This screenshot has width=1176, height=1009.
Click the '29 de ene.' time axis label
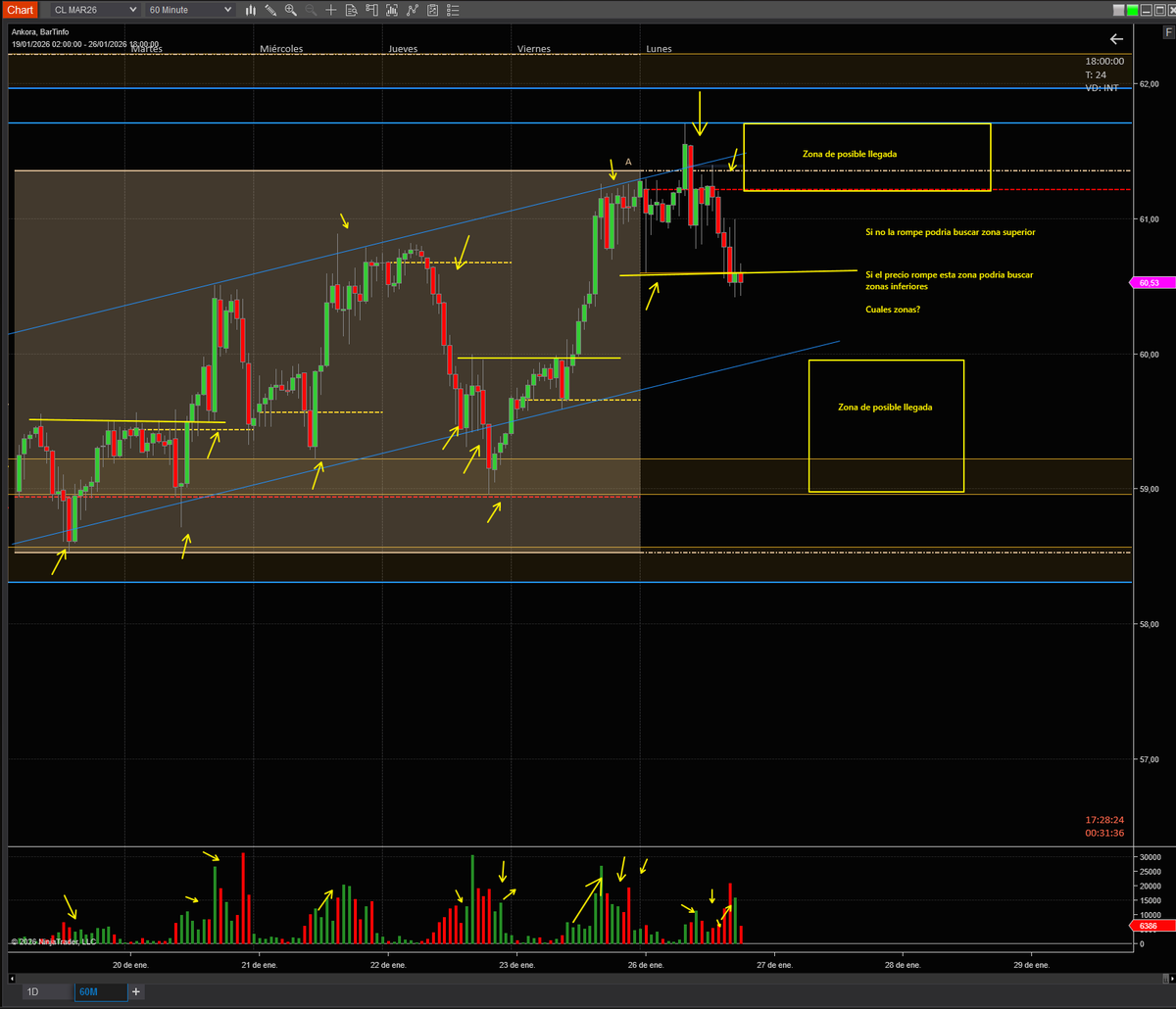click(1031, 965)
